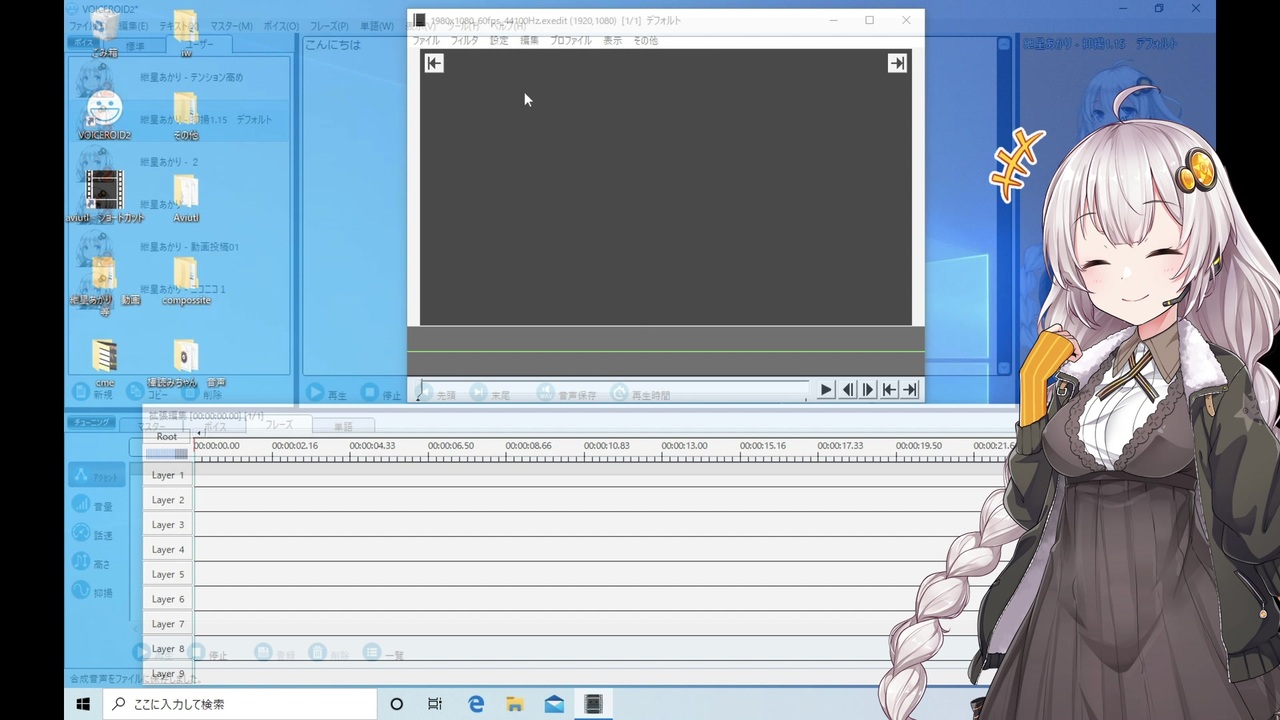Switch to フレーズ tab in VOICEROID2
The image size is (1280, 720).
tap(279, 425)
